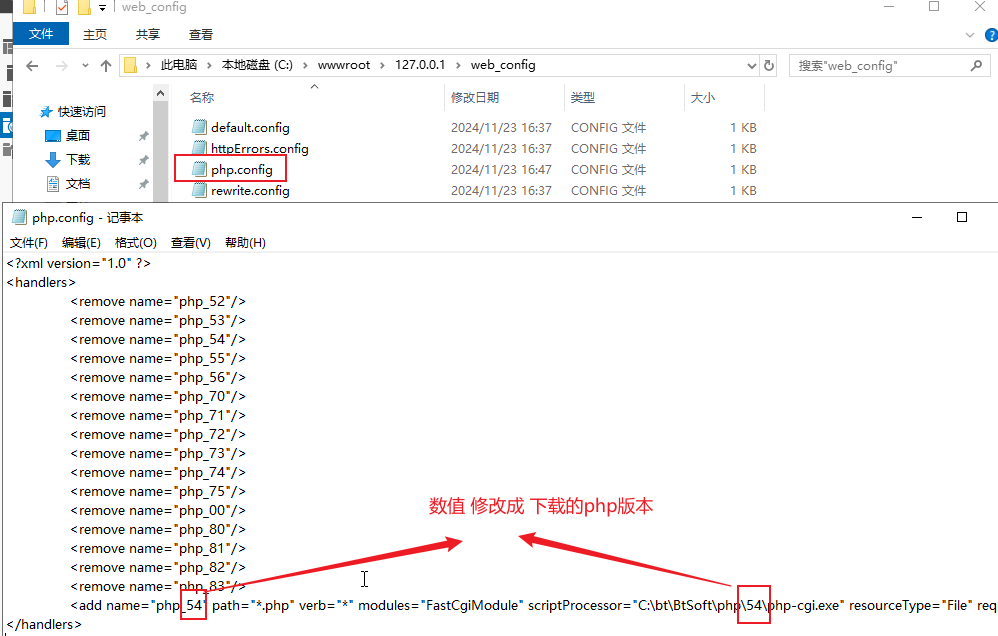Click FastCgiModule text in add line
Screen dimensions: 998x636
tap(472, 605)
